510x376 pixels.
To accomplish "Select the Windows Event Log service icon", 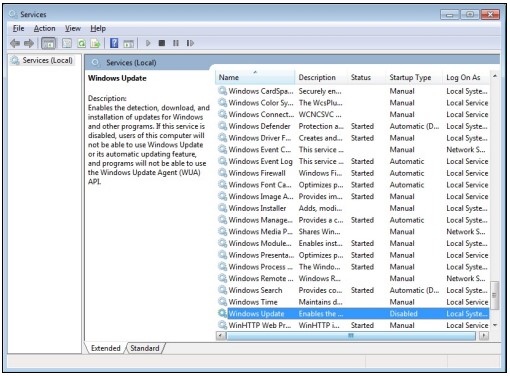I will tap(222, 161).
